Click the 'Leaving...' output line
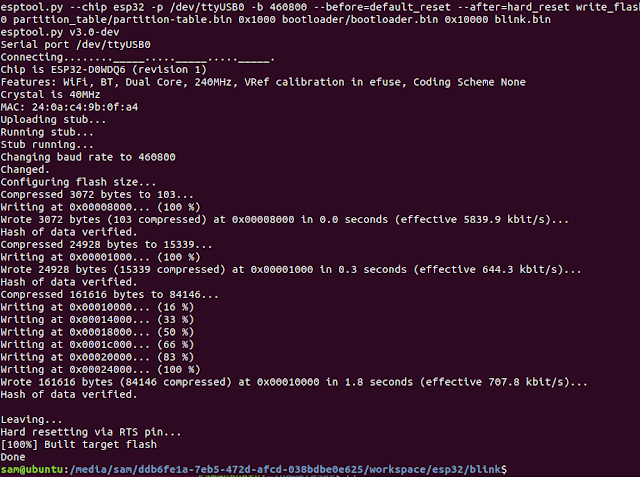This screenshot has height=477, width=640. (31, 419)
